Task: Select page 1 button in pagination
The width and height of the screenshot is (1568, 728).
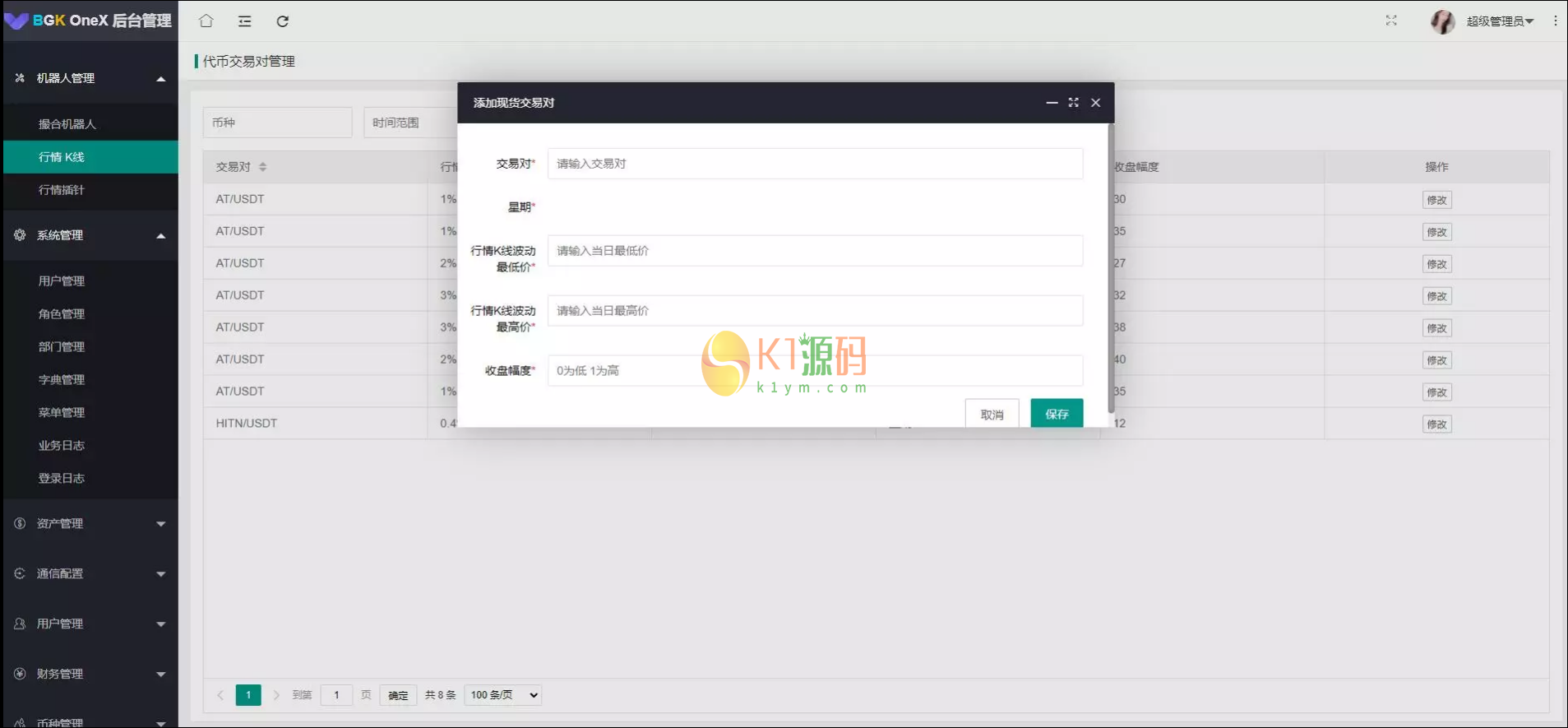Action: click(248, 695)
